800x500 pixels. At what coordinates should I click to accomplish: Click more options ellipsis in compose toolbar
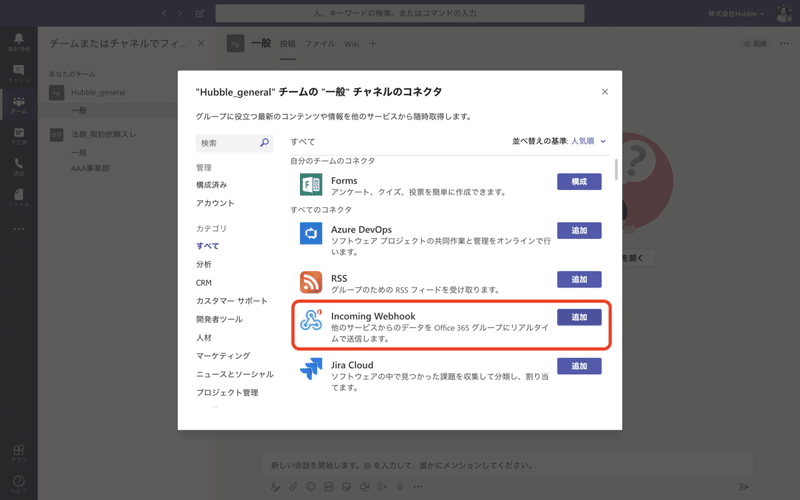tap(417, 487)
